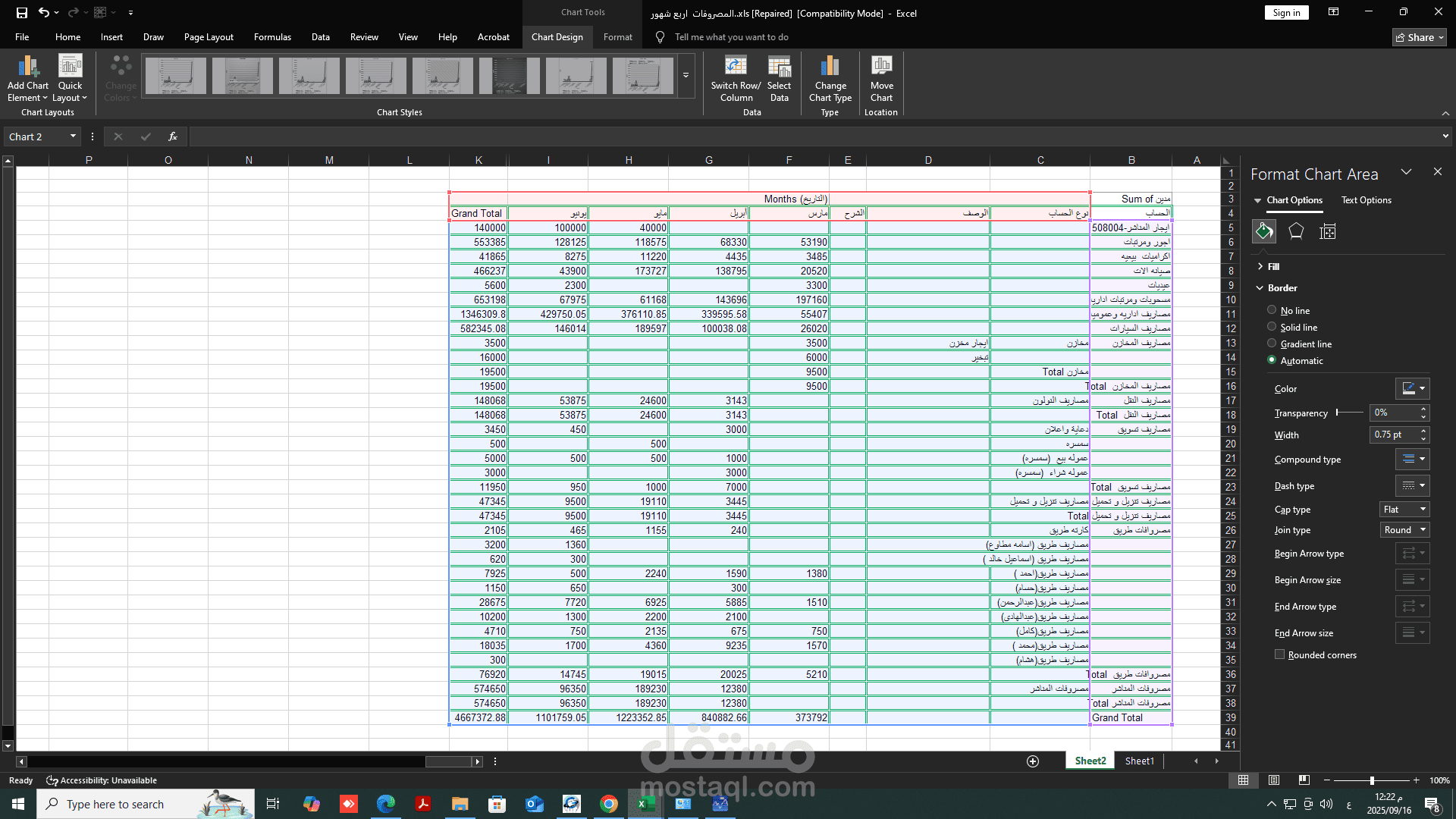Click the Save icon in title bar
1456x819 pixels.
click(x=21, y=12)
